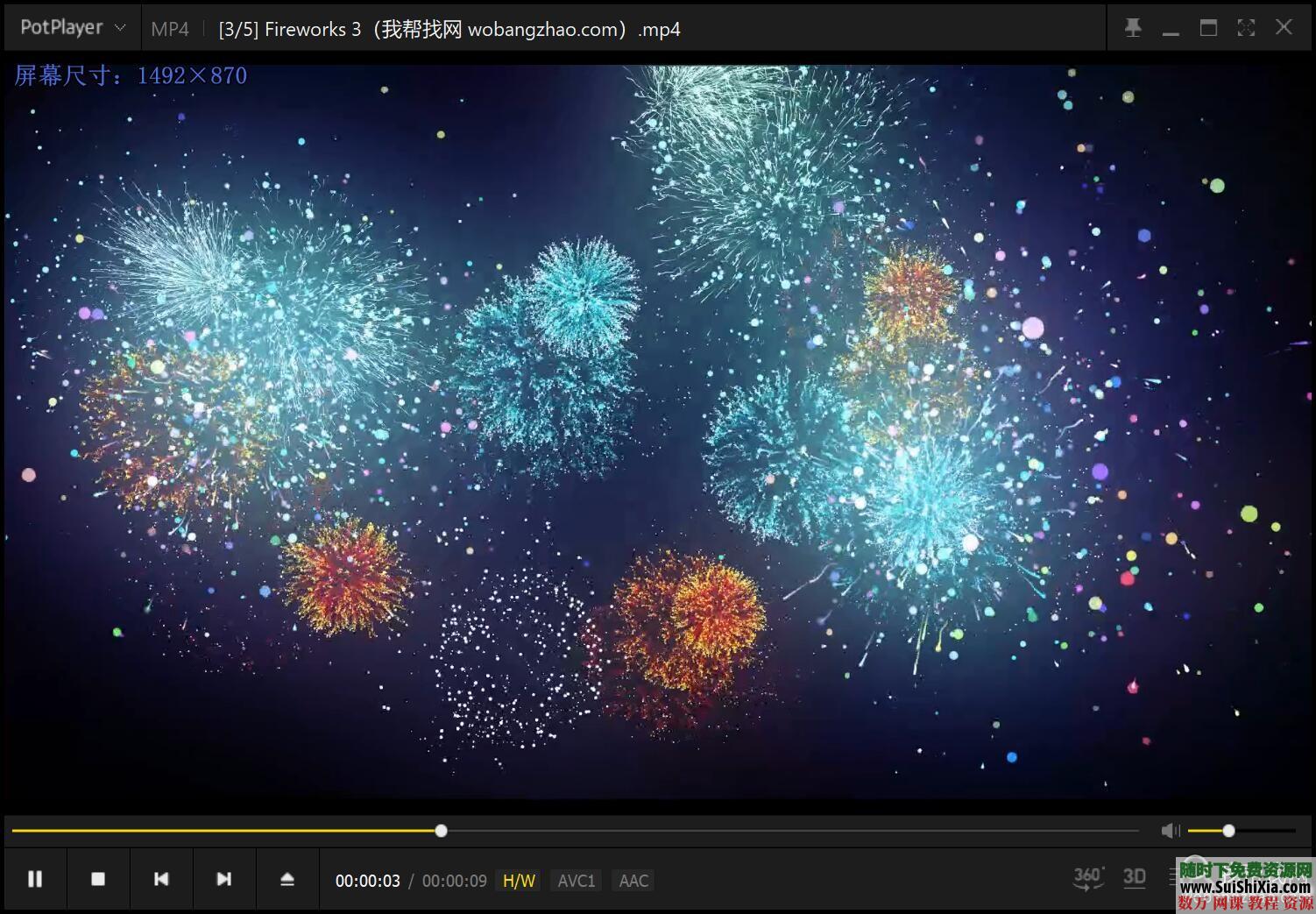Toggle H/W hardware acceleration indicator
Screen dimensions: 1316x914
pyautogui.click(x=519, y=881)
